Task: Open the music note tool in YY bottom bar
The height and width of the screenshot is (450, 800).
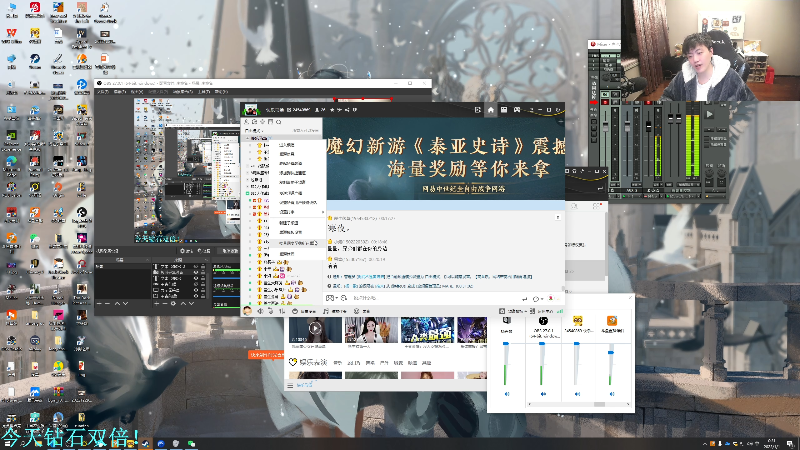Action: [x=325, y=311]
